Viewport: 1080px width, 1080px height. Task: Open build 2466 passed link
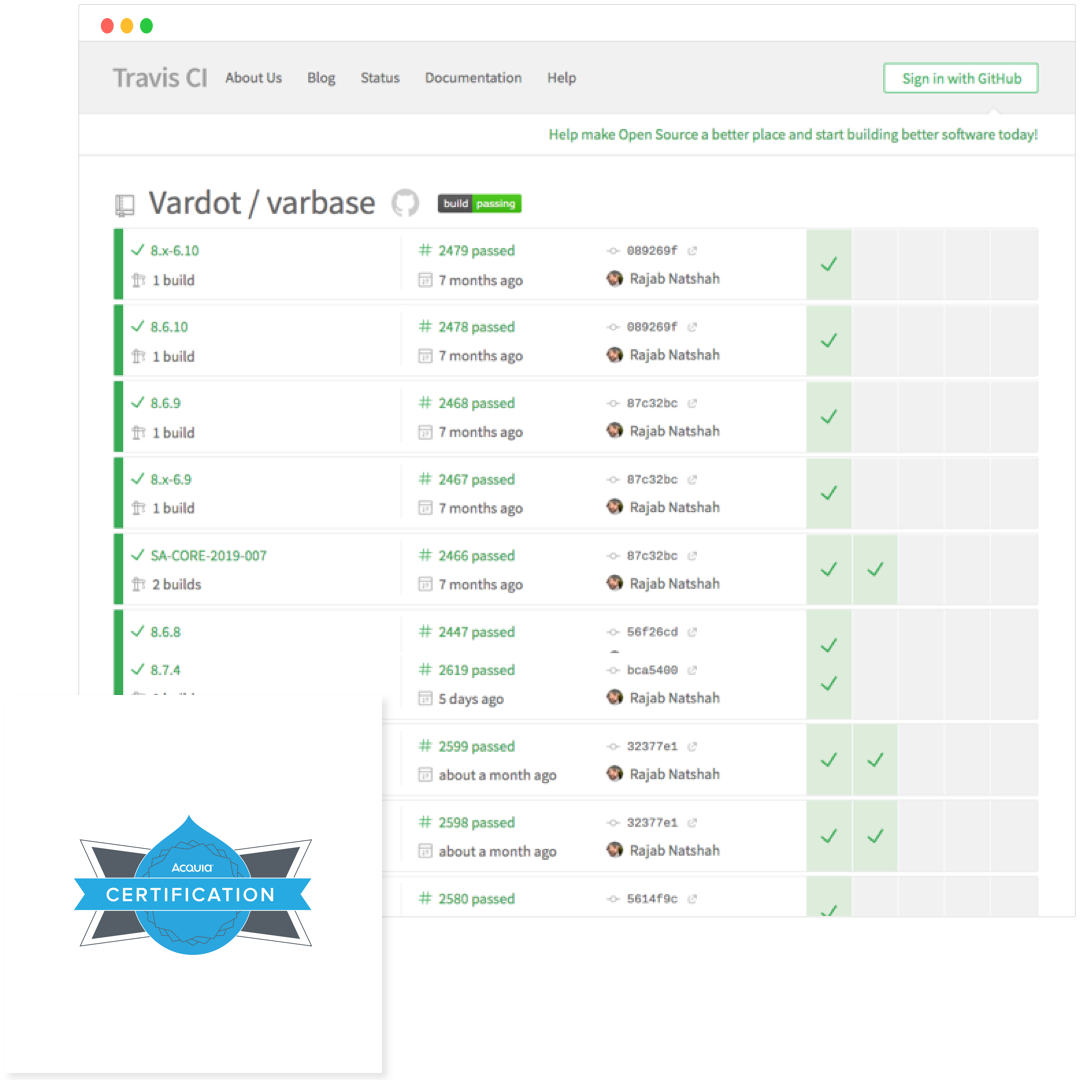(x=476, y=556)
